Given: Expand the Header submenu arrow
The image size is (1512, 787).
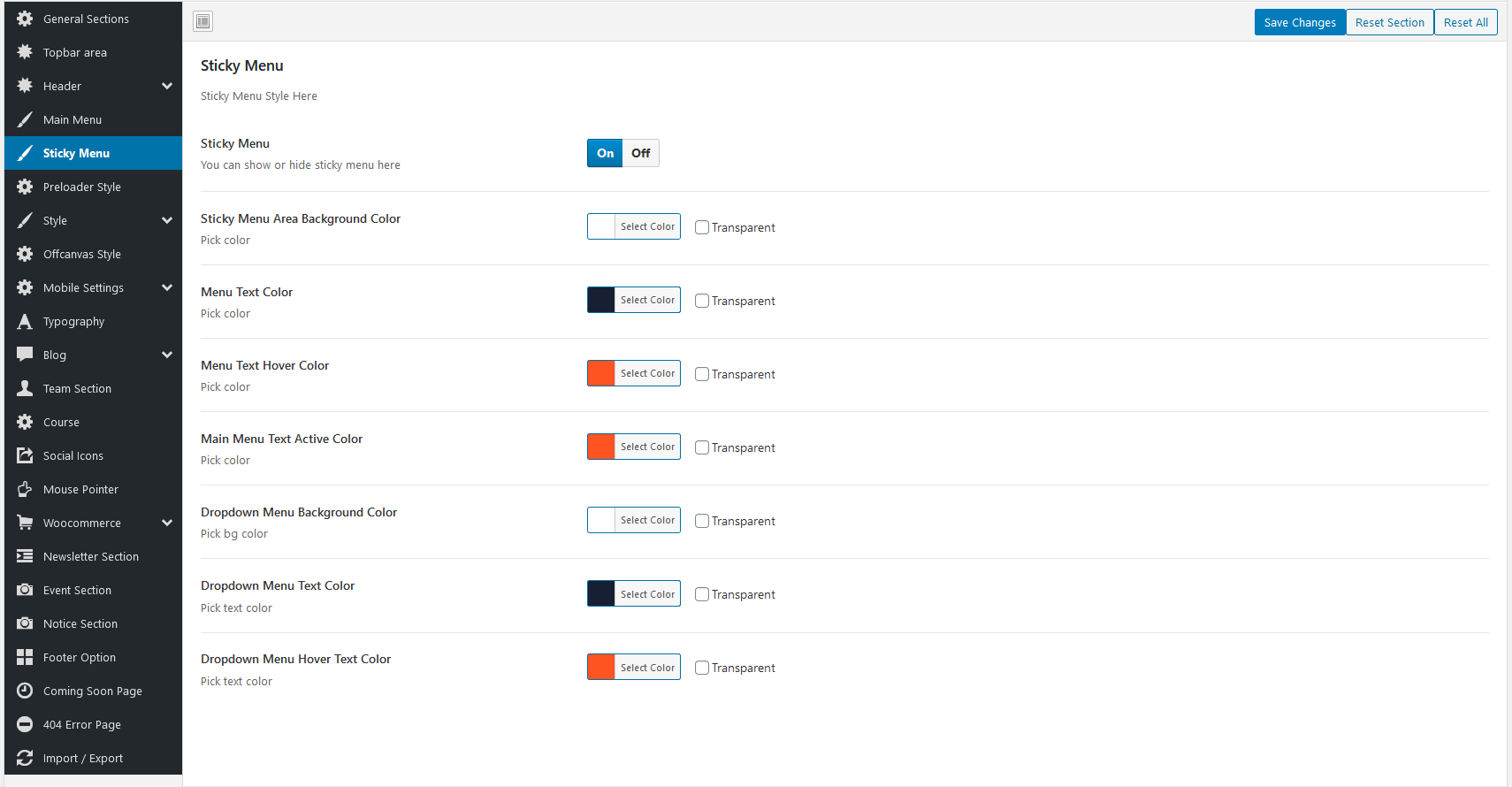Looking at the screenshot, I should pyautogui.click(x=167, y=86).
